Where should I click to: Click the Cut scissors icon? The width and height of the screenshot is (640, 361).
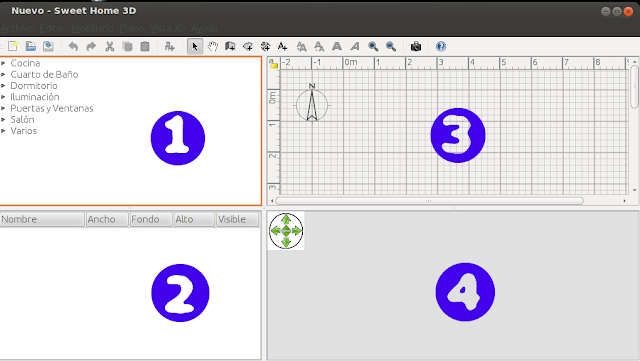pyautogui.click(x=109, y=46)
